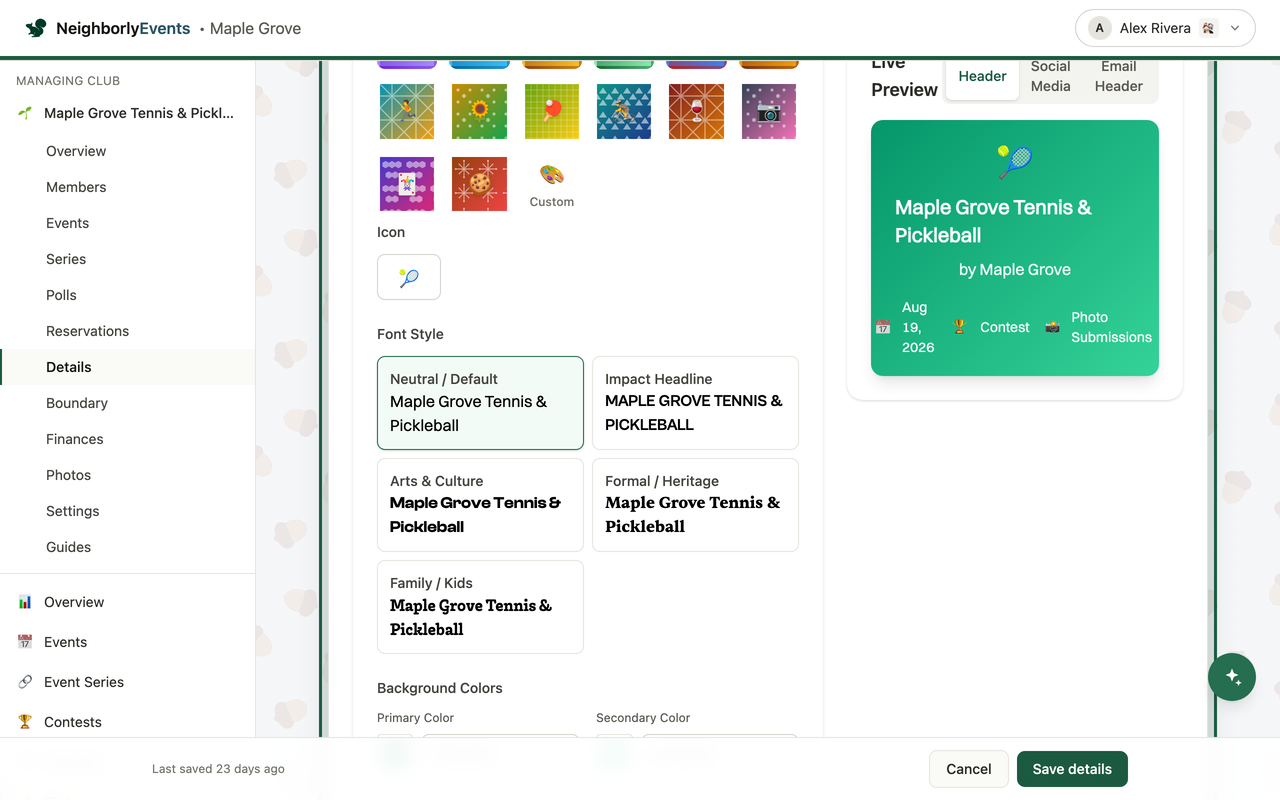This screenshot has height=800, width=1280.
Task: Select the cyclist theme thumbnail
Action: click(x=624, y=111)
